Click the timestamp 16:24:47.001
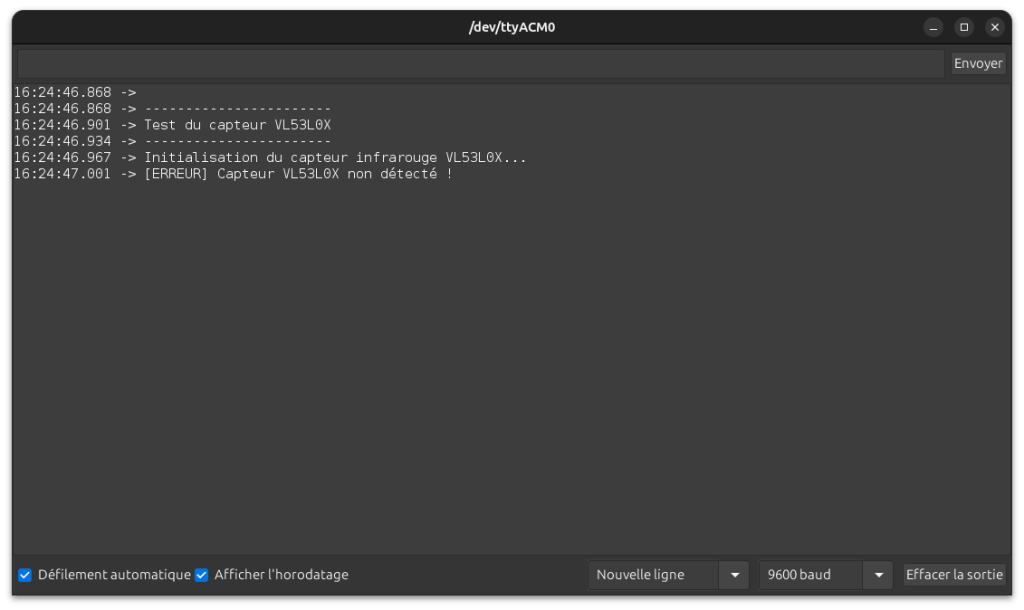Viewport: 1024px width, 610px height. [x=62, y=174]
